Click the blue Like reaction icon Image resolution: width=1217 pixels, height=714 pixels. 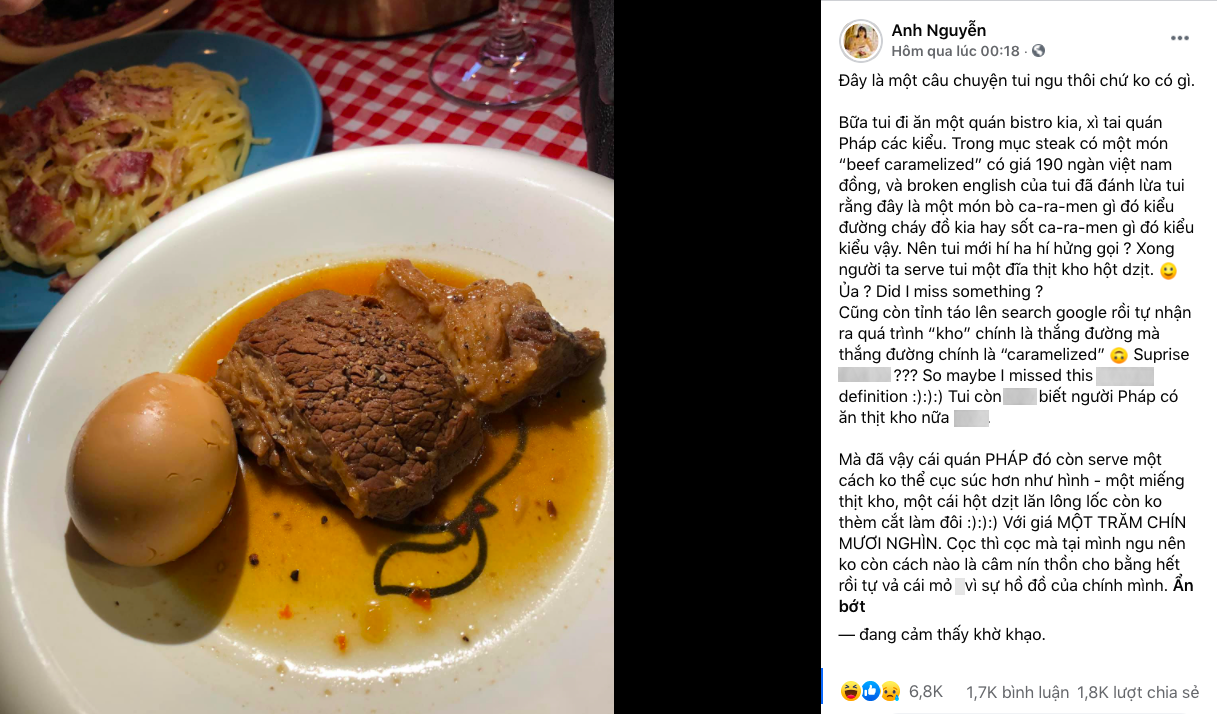(870, 691)
